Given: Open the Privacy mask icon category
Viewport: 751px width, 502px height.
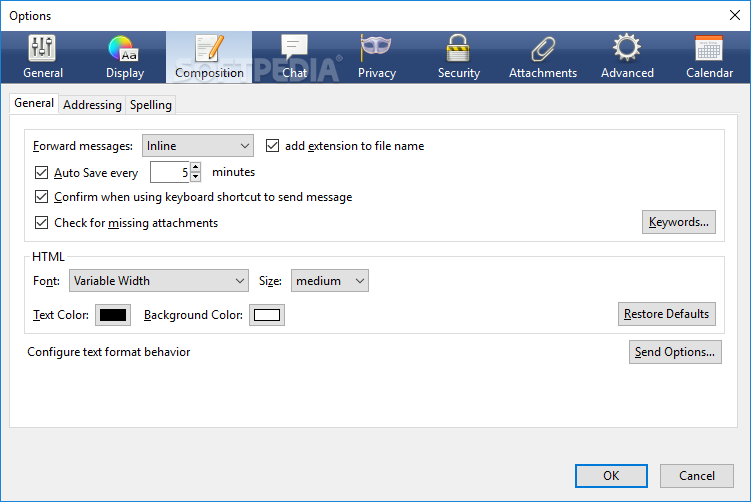Looking at the screenshot, I should (x=376, y=57).
